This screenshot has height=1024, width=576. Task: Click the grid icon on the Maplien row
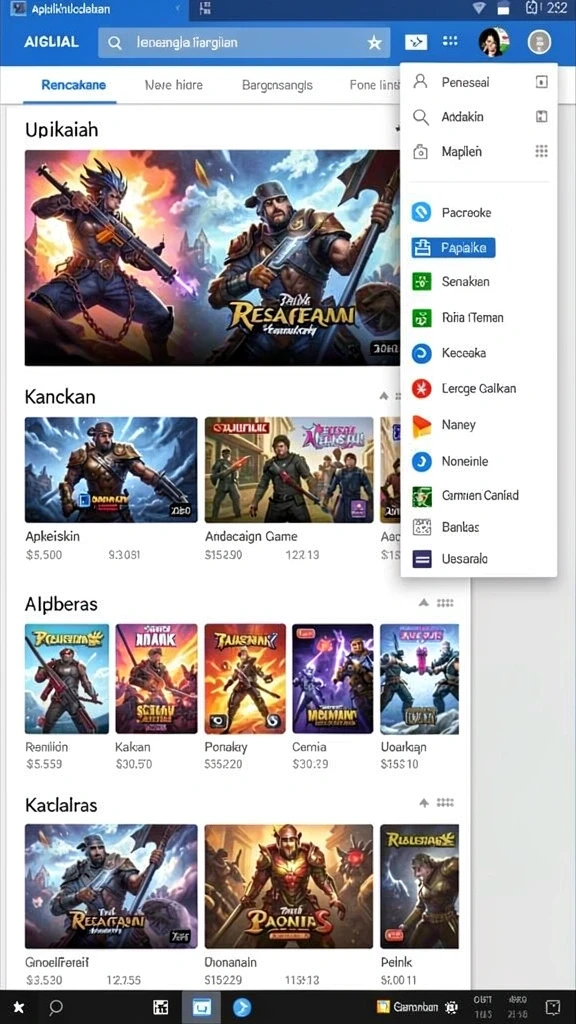point(541,152)
